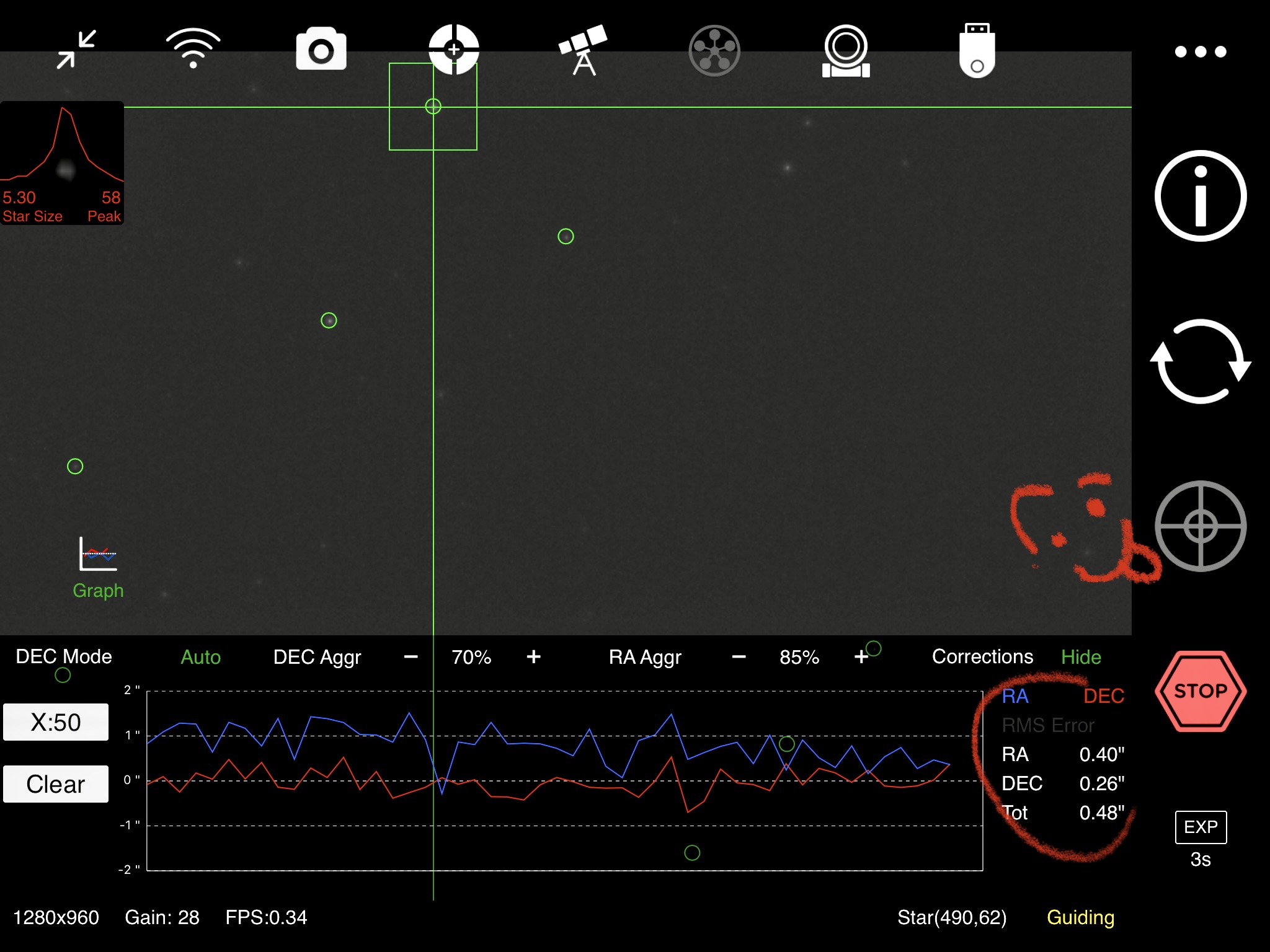The image size is (1270, 952).
Task: Hide the Corrections display
Action: 1081,657
